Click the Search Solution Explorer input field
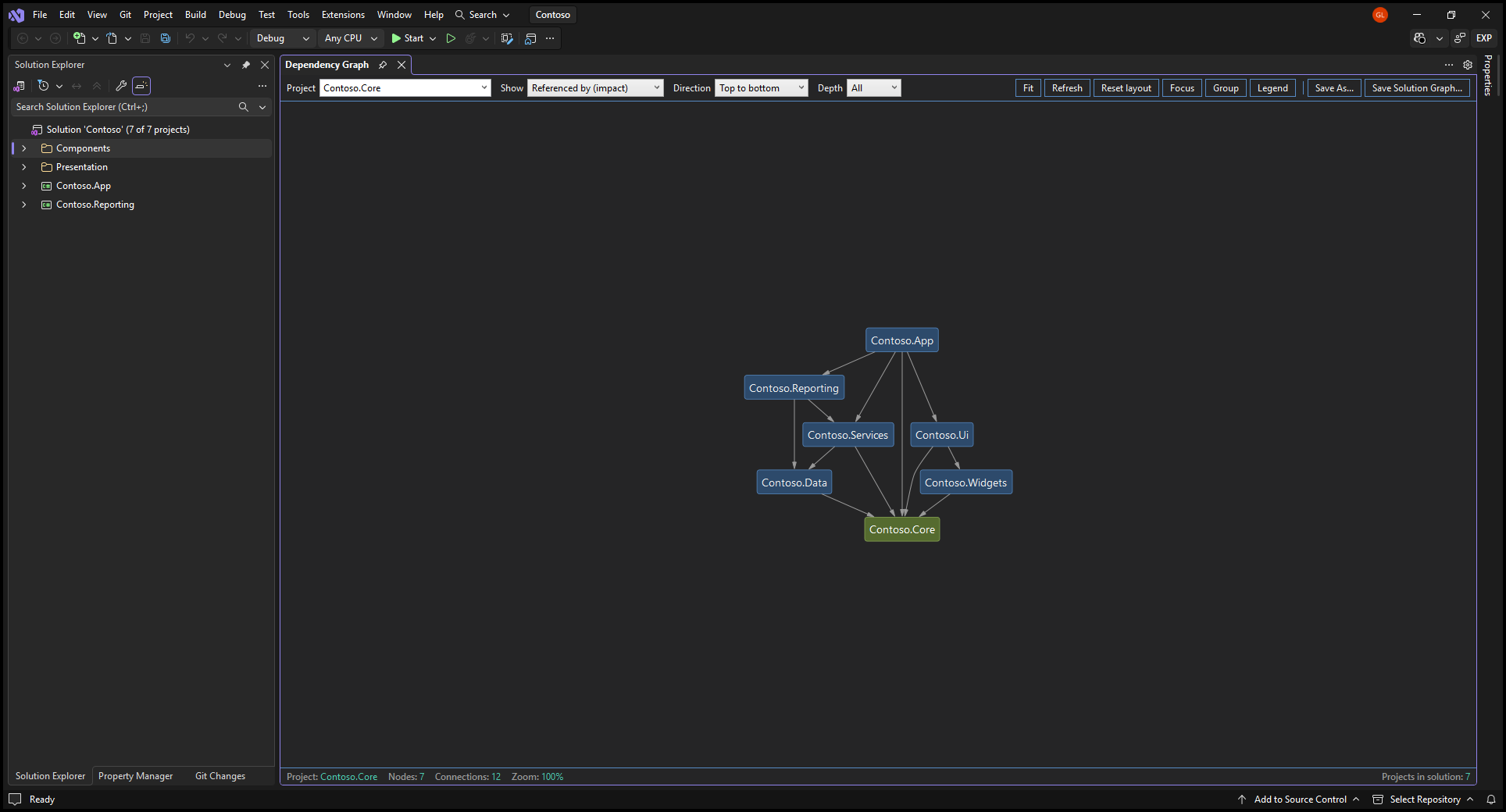Image resolution: width=1506 pixels, height=812 pixels. point(125,107)
